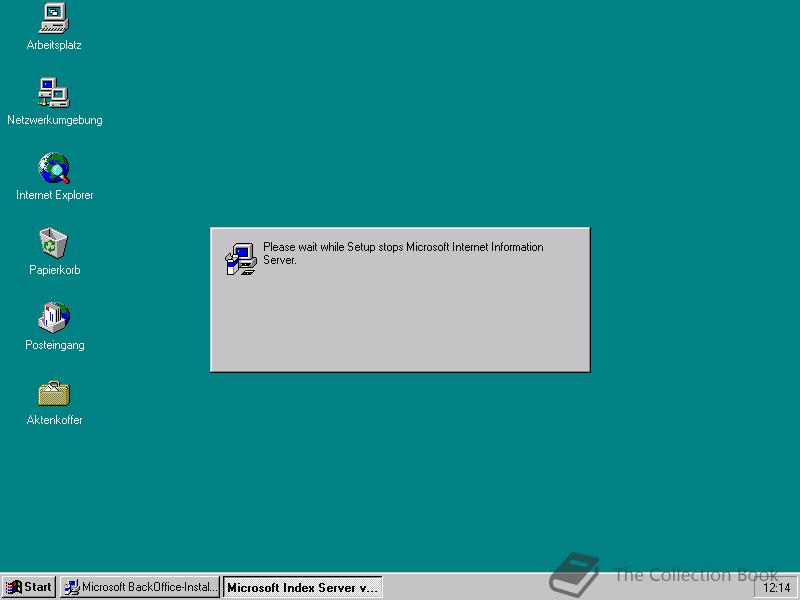Click the setup computer icon in dialog

[241, 259]
